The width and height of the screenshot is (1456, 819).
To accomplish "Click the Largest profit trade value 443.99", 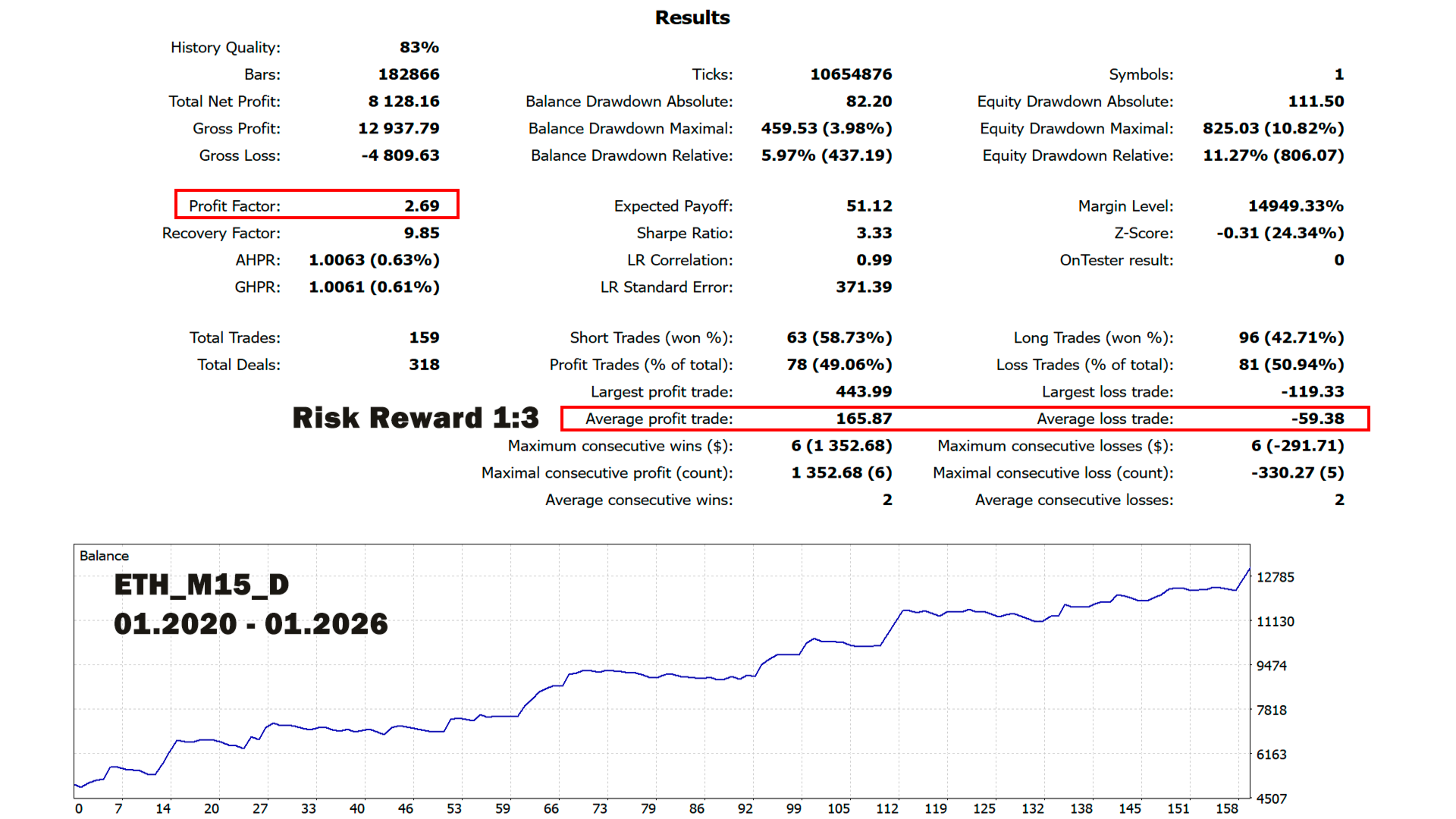I will coord(864,392).
